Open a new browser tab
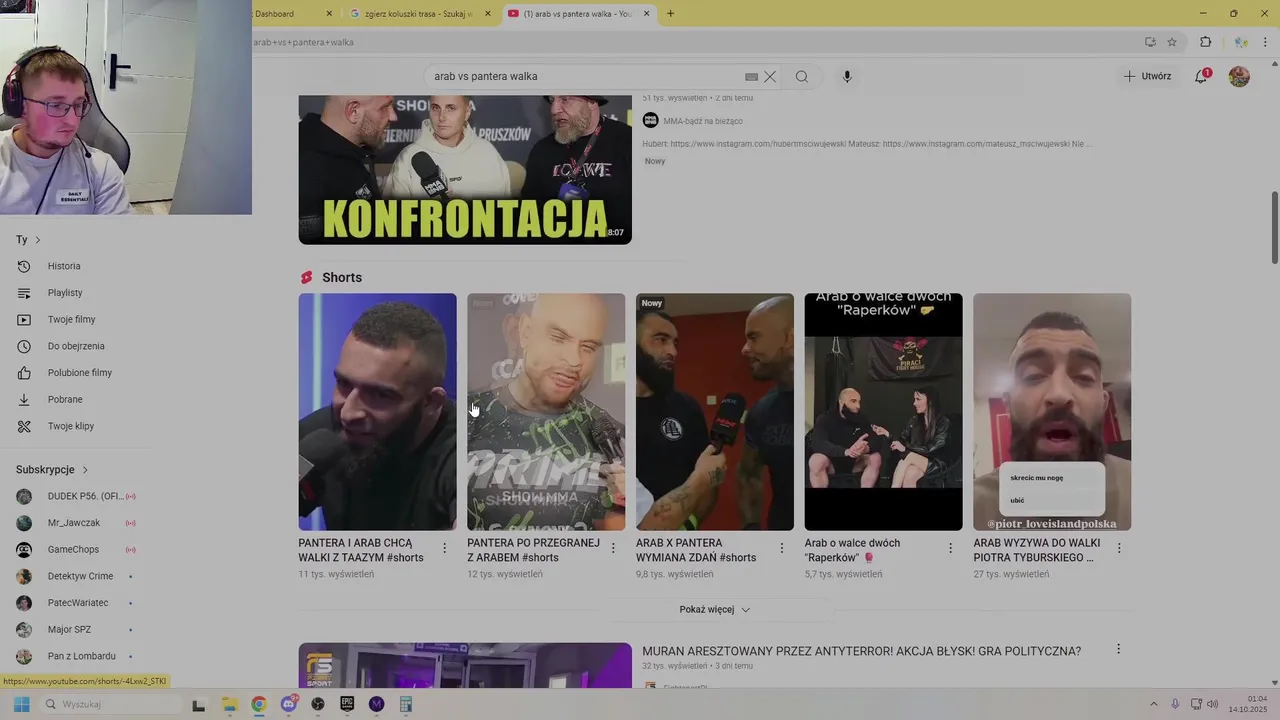 pos(670,14)
